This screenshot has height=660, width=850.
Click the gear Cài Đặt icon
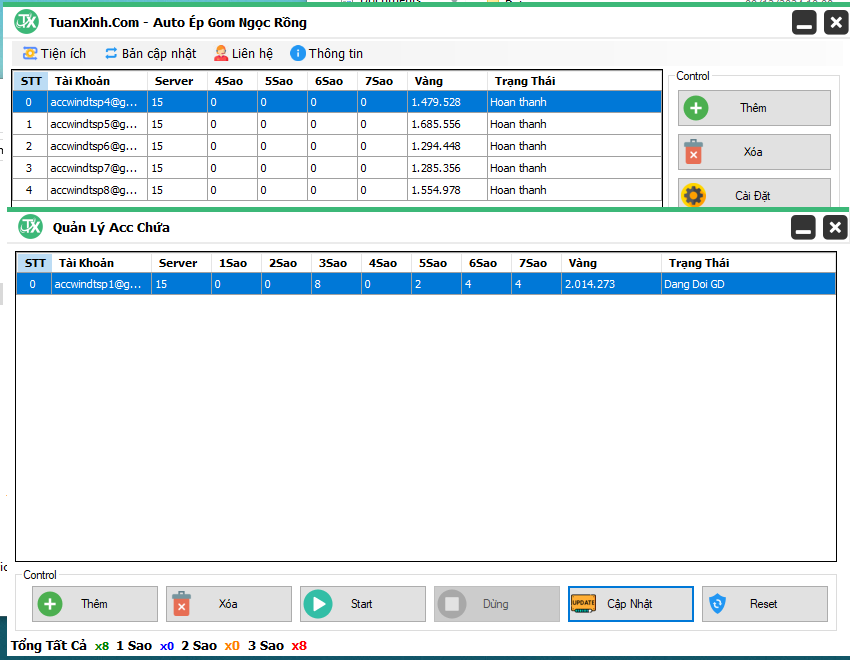point(694,196)
